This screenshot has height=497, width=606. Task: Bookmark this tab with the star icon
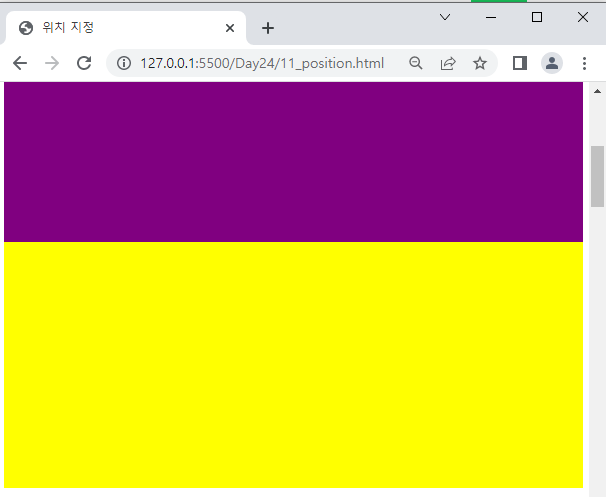coord(480,63)
